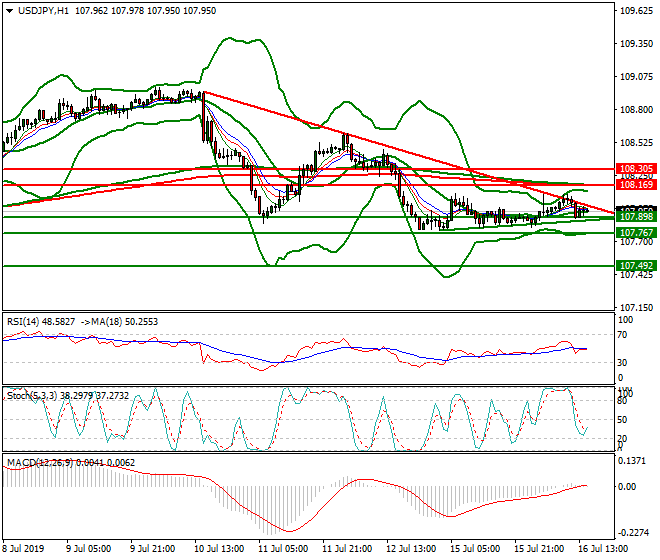Click the 11 Jul 05:00 time label
This screenshot has width=660, height=560.
click(x=283, y=549)
